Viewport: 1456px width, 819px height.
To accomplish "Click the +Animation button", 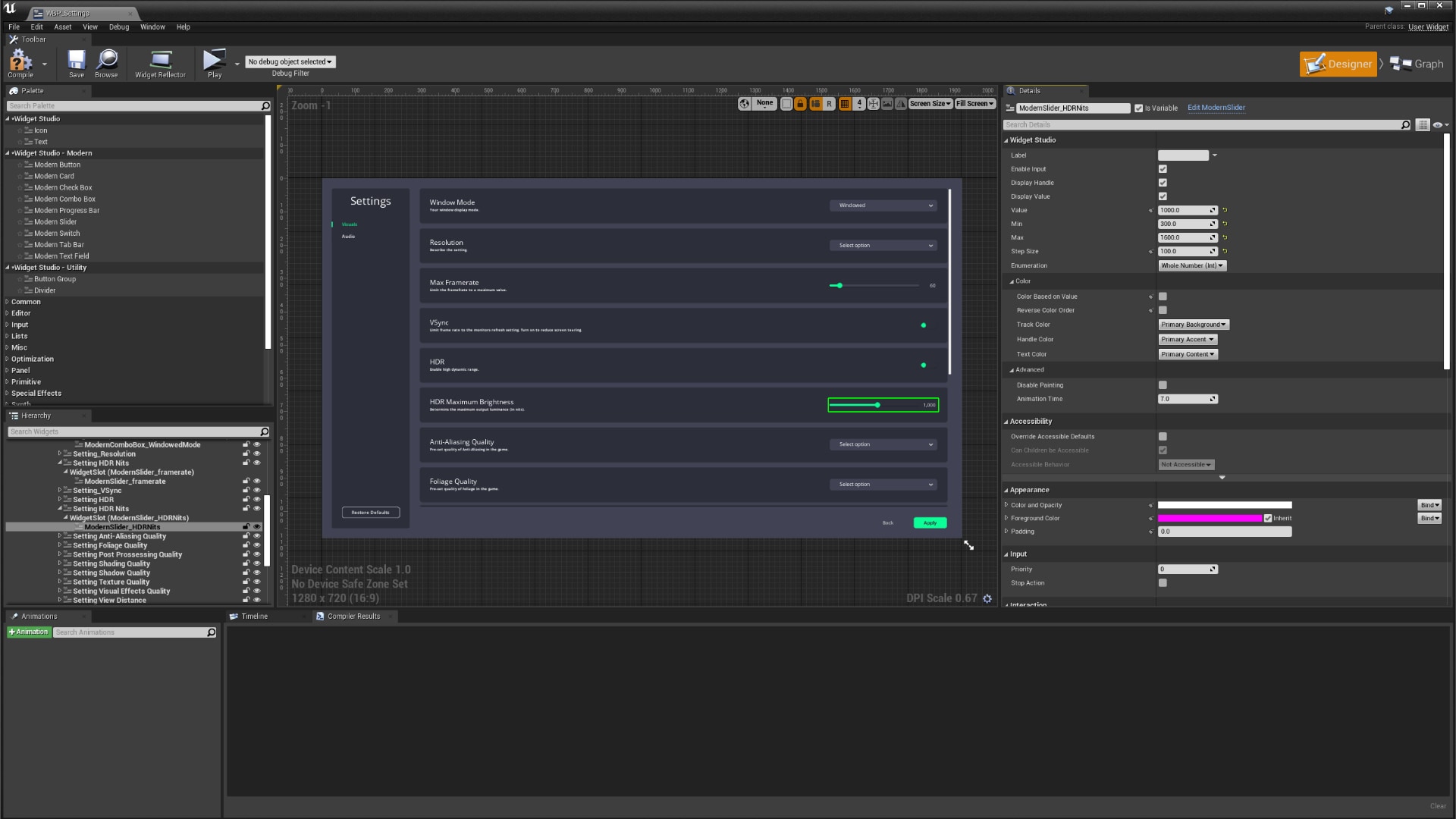I will (29, 632).
